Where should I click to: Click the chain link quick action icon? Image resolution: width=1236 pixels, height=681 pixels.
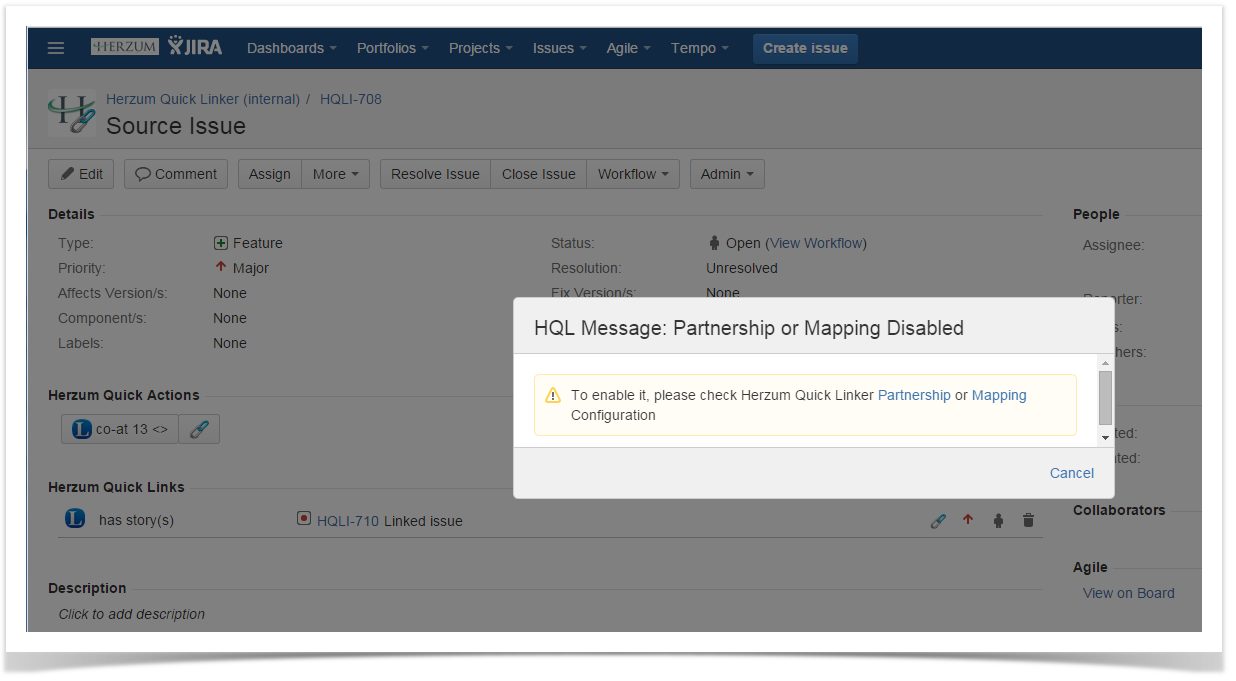click(x=199, y=429)
